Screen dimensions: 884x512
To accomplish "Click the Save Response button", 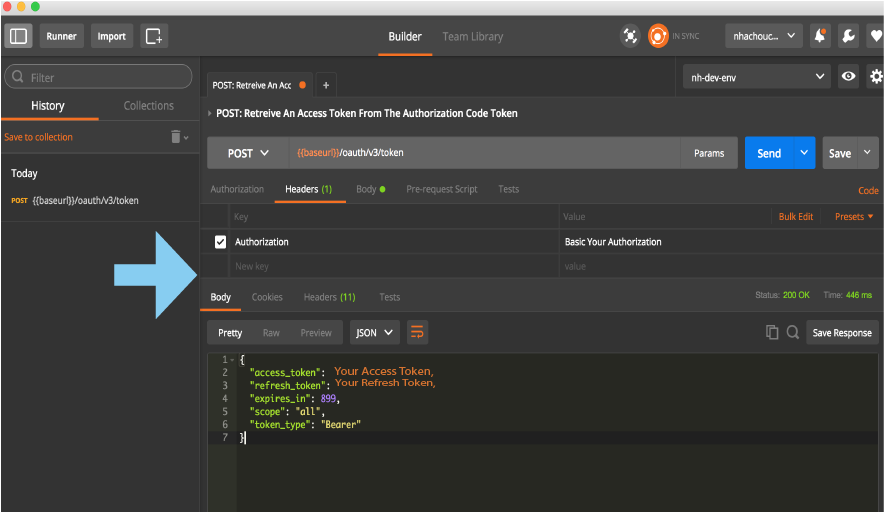I will 841,333.
